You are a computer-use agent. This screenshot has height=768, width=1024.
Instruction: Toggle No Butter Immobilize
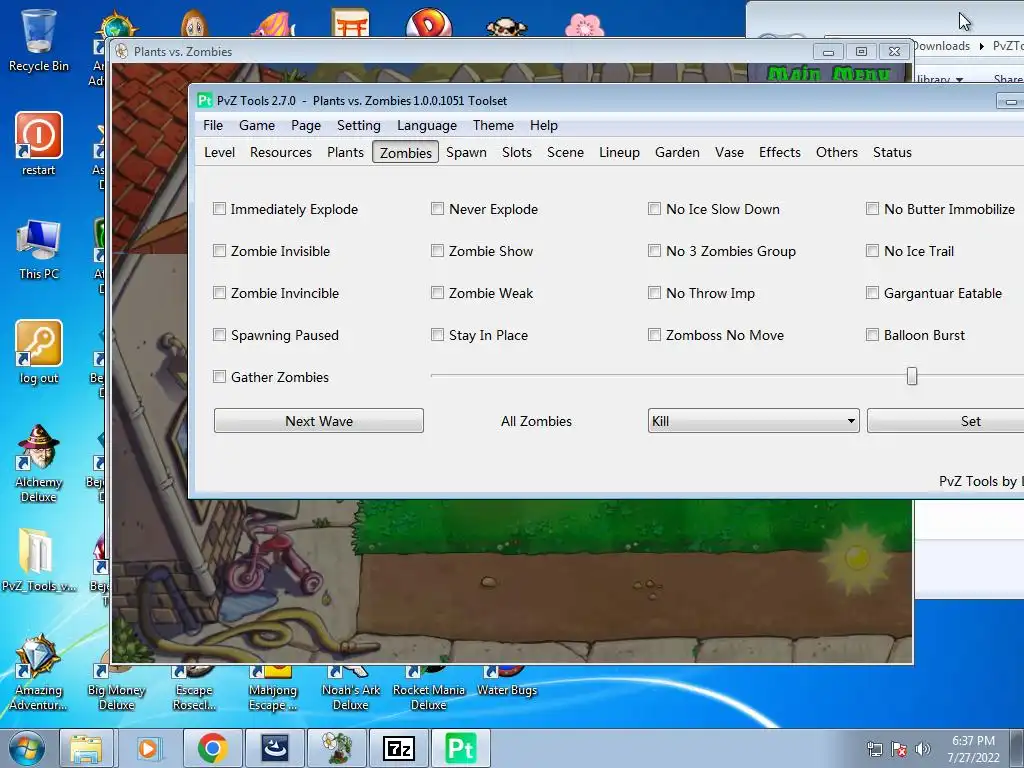pyautogui.click(x=872, y=209)
